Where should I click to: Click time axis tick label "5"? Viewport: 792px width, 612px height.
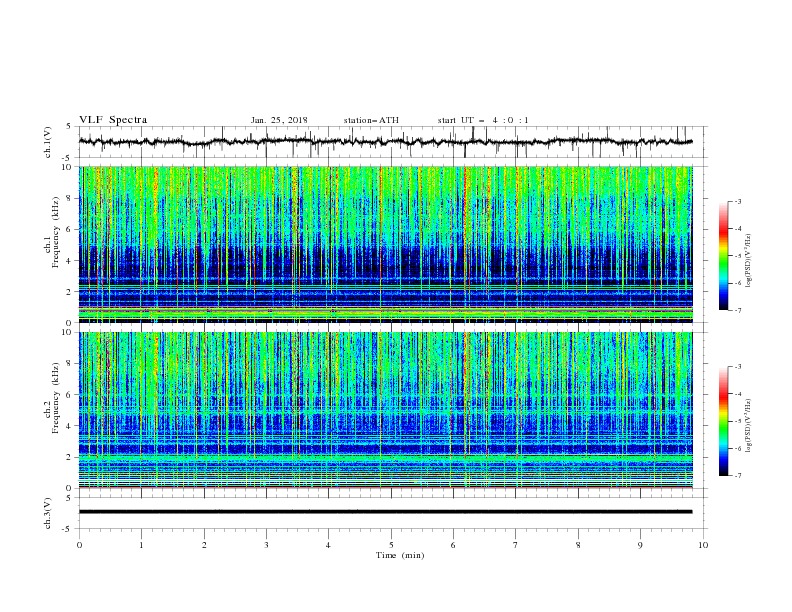391,545
